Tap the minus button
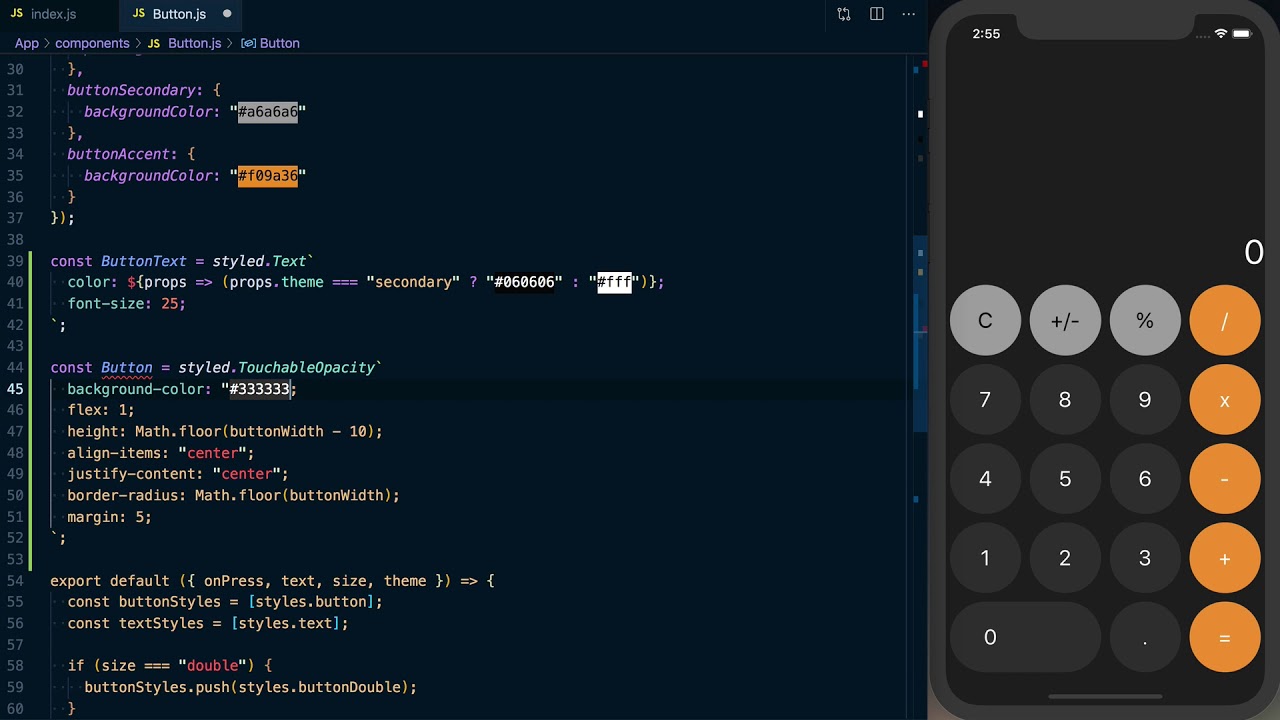Screen dimensions: 1280x720 tap(1225, 479)
